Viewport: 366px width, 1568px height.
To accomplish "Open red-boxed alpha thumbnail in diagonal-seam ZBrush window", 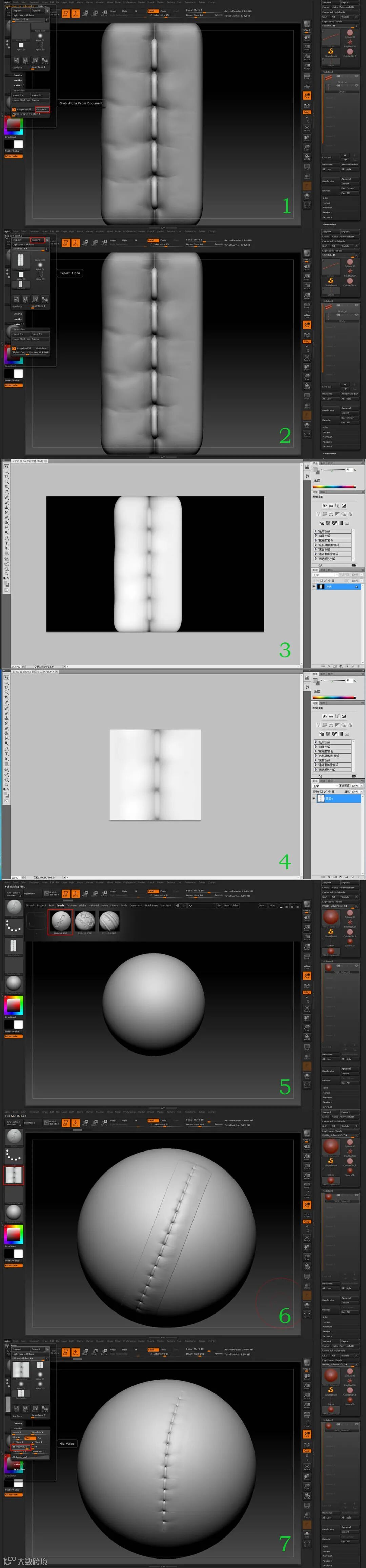I will pos(14,1175).
